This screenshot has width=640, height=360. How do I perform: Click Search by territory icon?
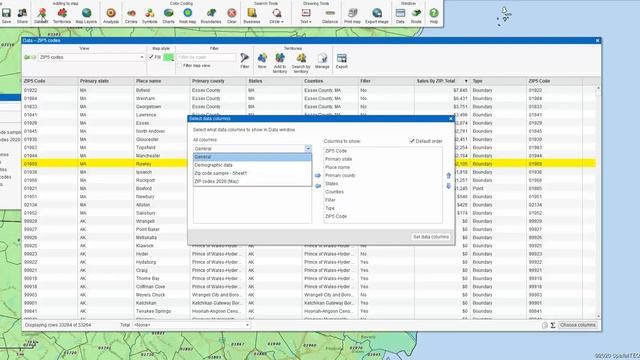click(x=301, y=62)
